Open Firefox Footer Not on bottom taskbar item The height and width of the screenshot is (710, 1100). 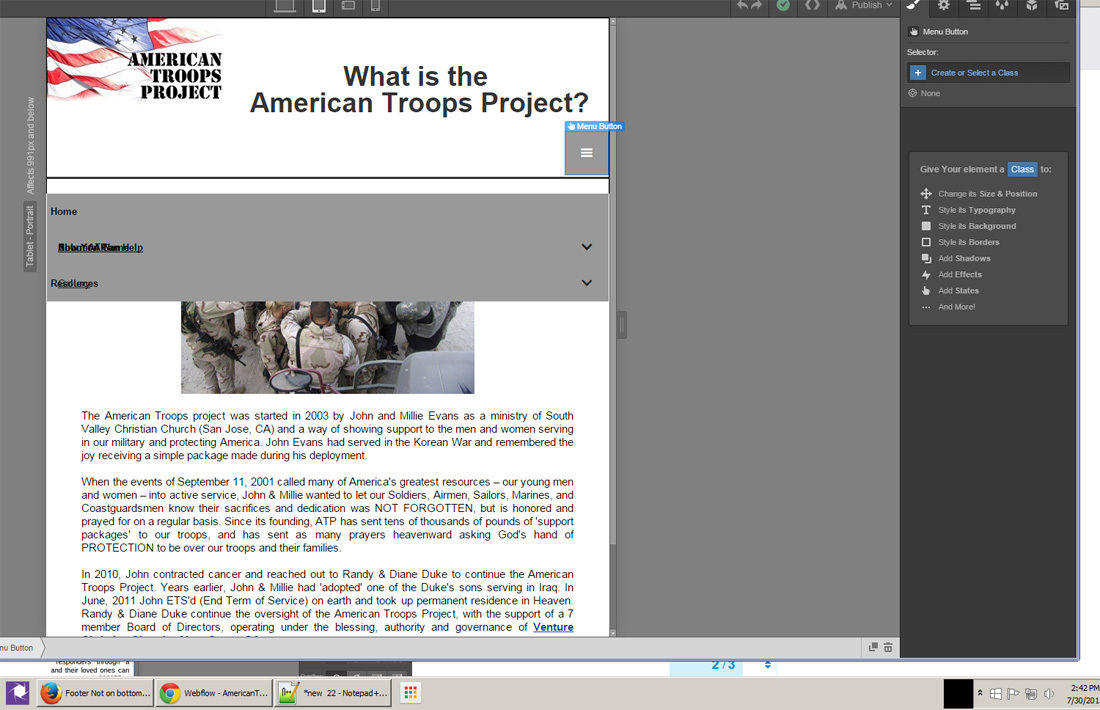[x=95, y=693]
